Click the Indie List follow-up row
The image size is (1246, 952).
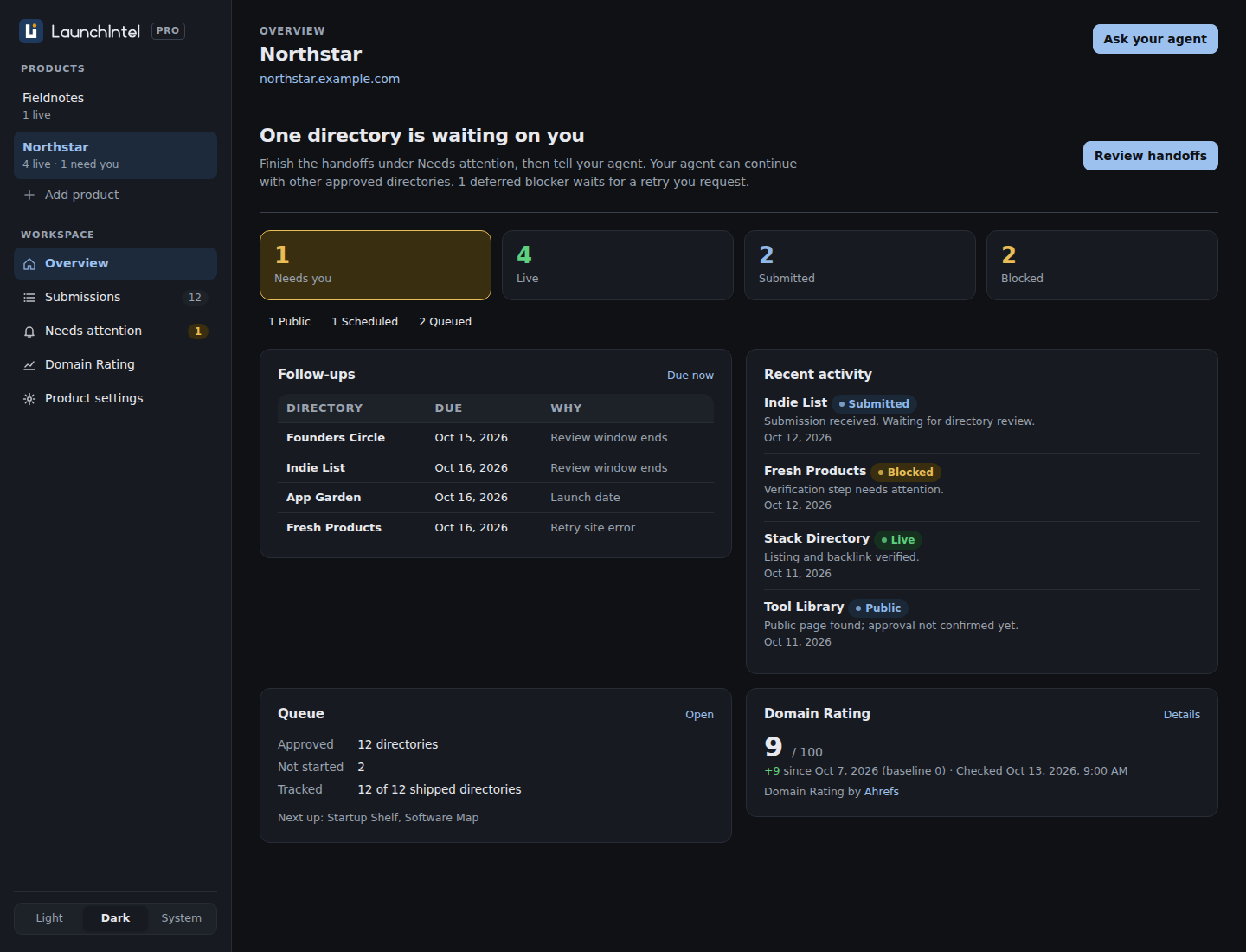click(496, 468)
